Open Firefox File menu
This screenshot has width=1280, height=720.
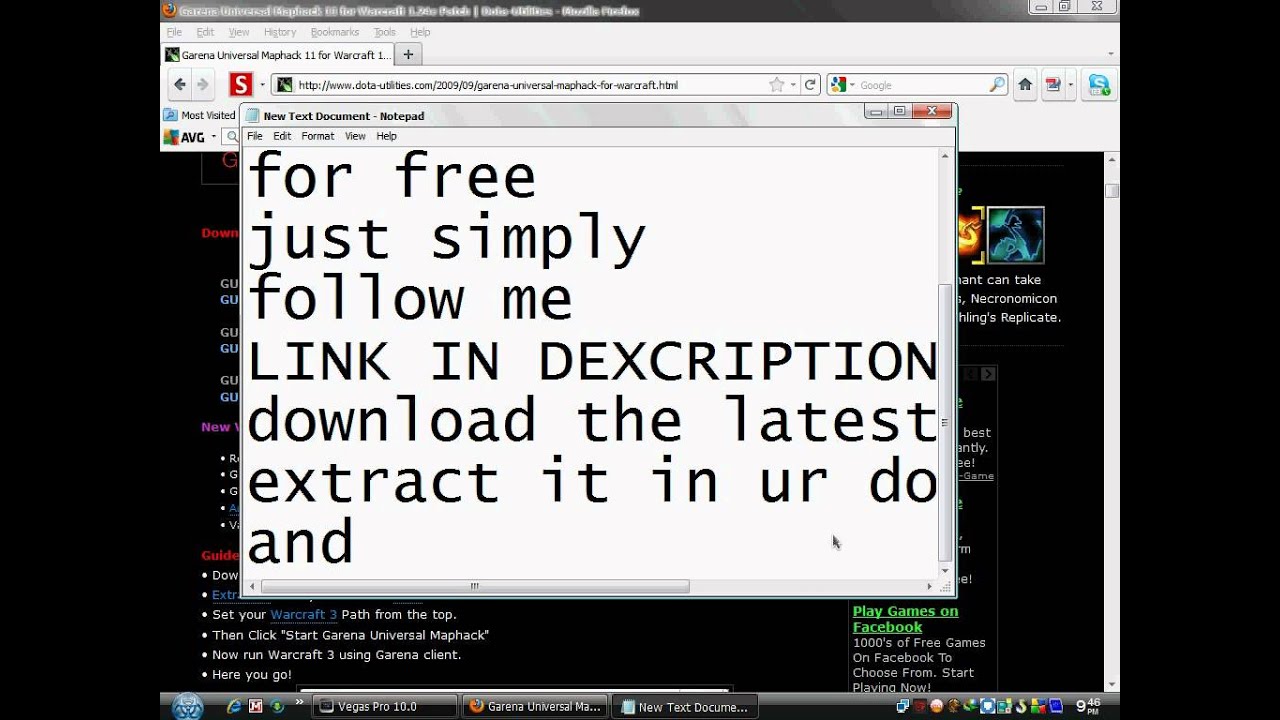click(x=174, y=32)
